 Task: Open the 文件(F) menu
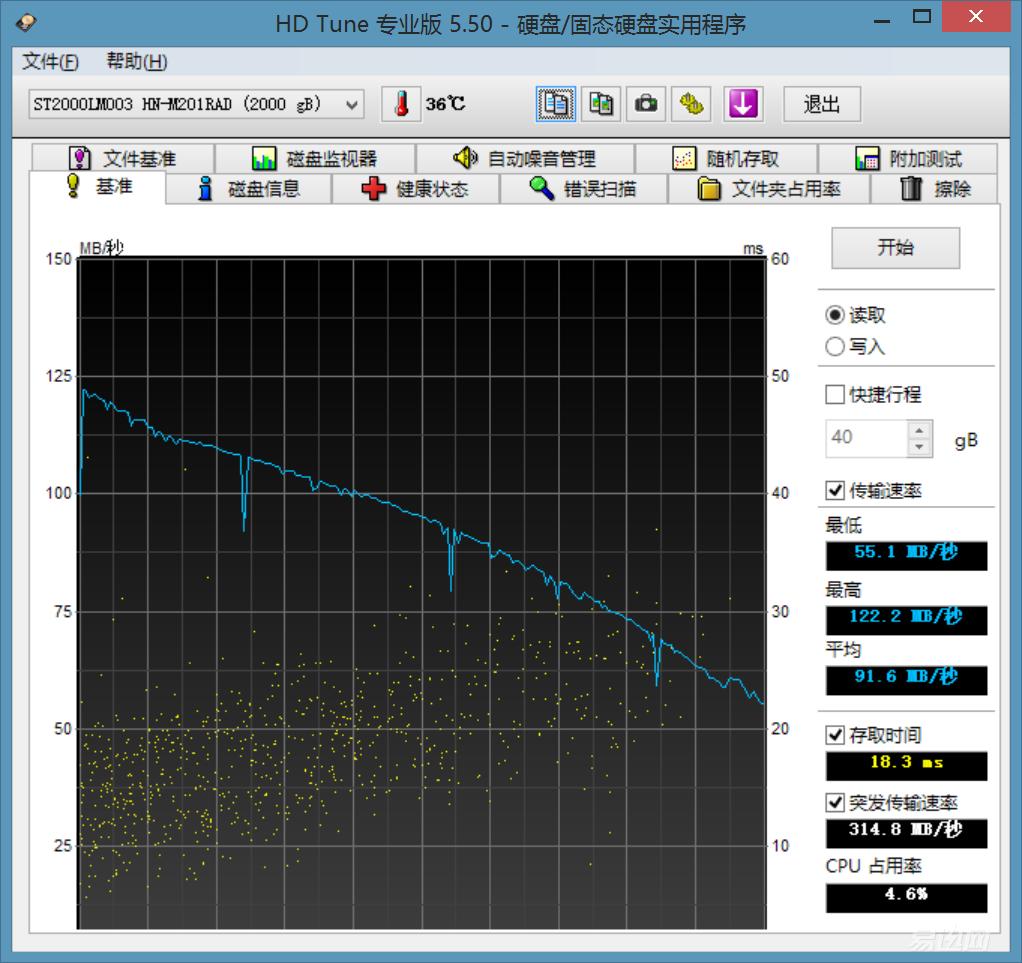click(50, 62)
